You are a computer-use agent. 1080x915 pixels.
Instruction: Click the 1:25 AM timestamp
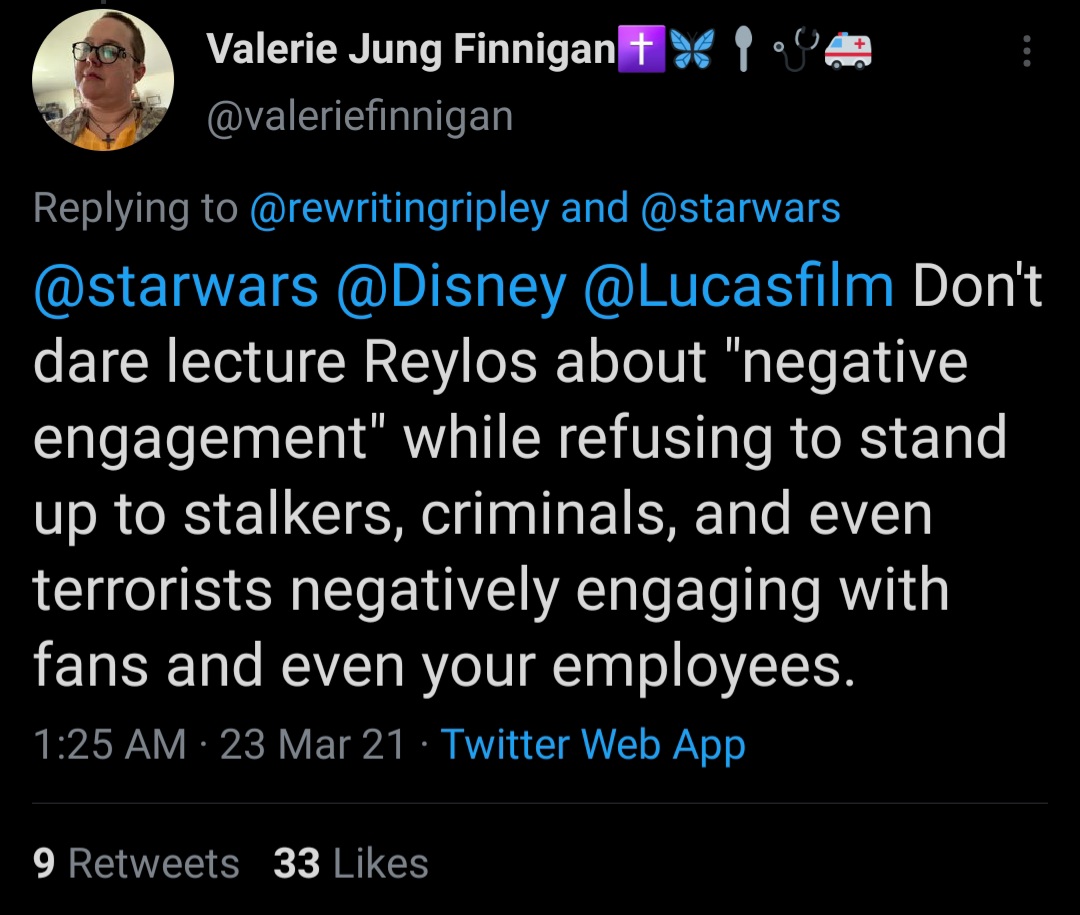[110, 745]
